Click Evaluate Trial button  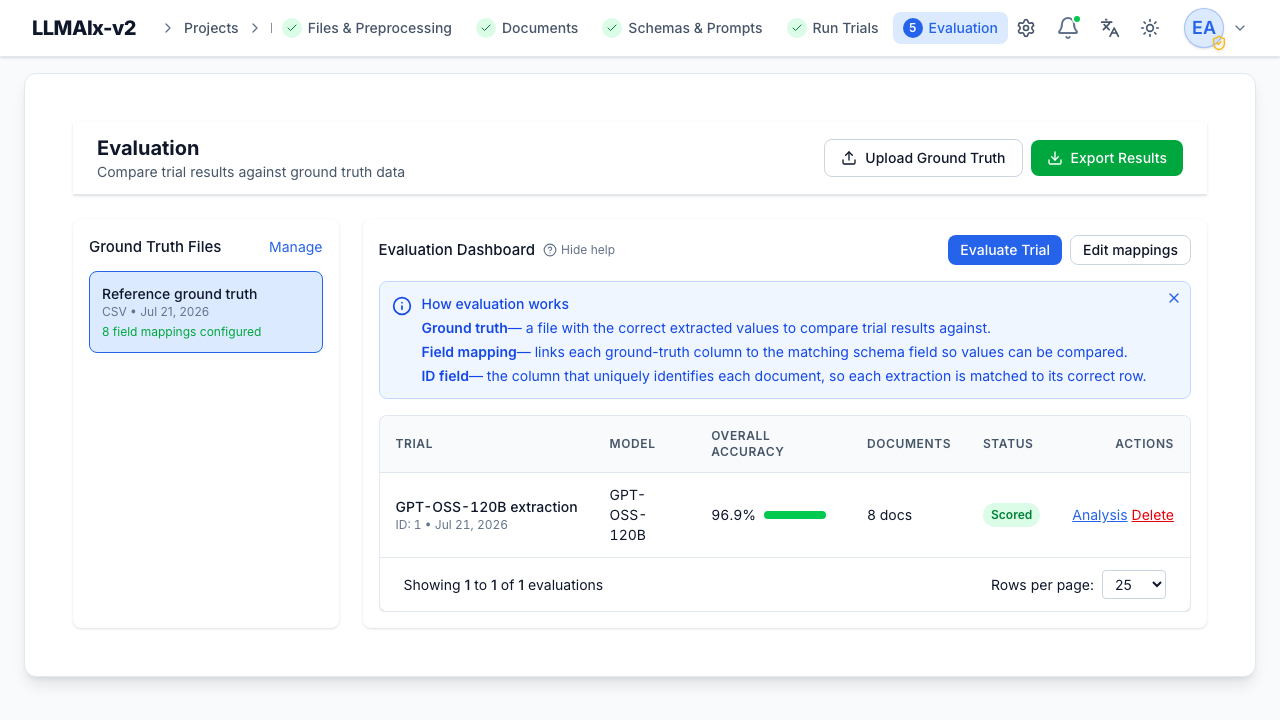tap(1005, 250)
